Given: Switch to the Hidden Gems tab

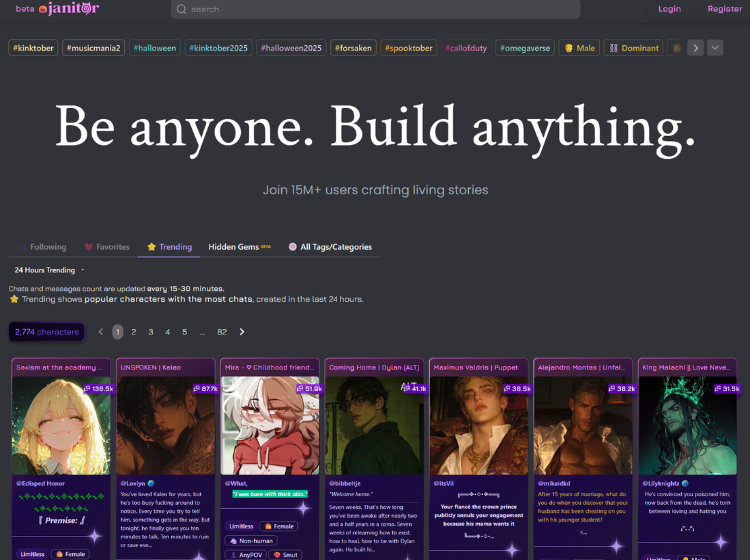Looking at the screenshot, I should [x=239, y=247].
